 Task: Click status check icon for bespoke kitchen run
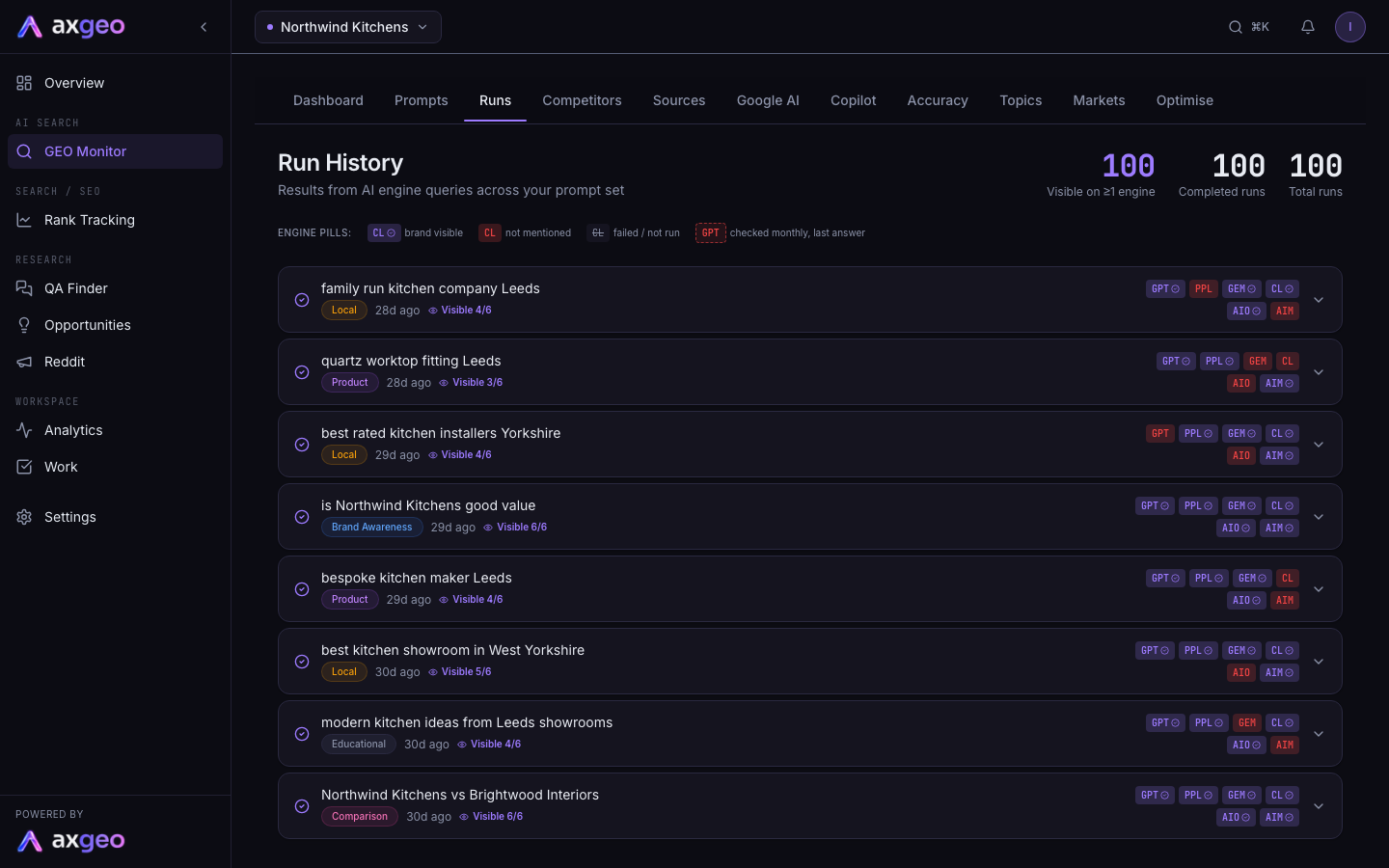click(x=302, y=589)
